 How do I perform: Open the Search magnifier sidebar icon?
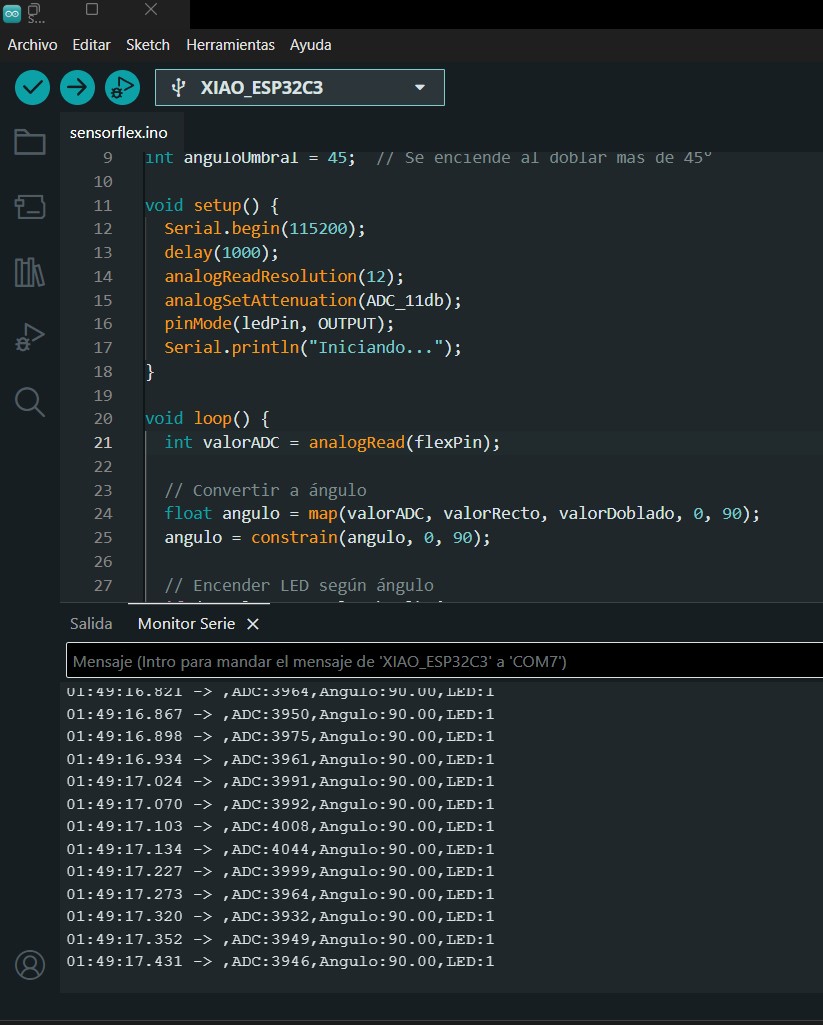30,402
